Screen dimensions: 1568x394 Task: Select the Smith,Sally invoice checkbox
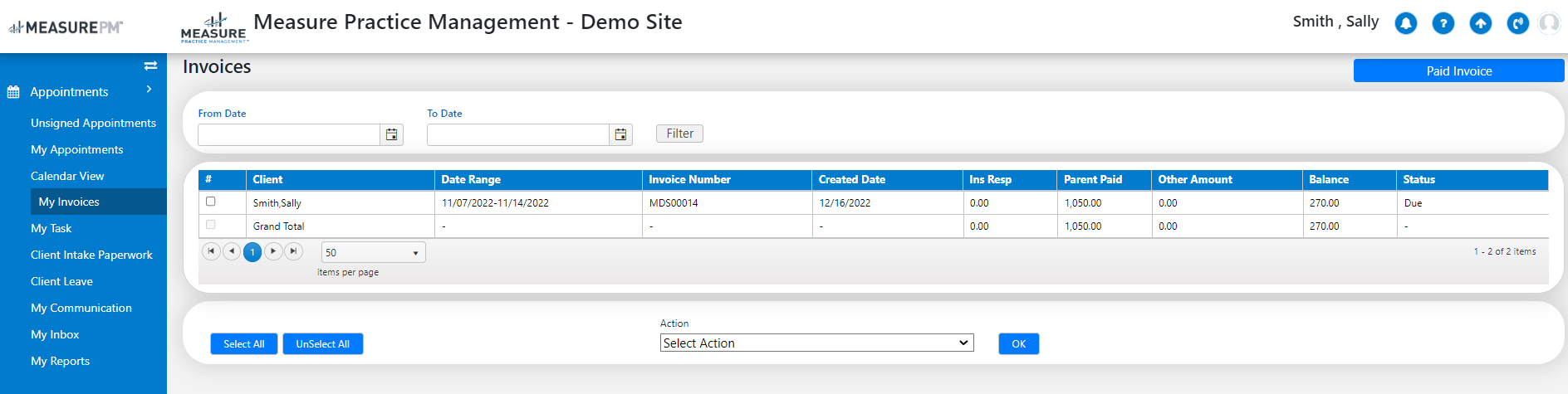210,202
